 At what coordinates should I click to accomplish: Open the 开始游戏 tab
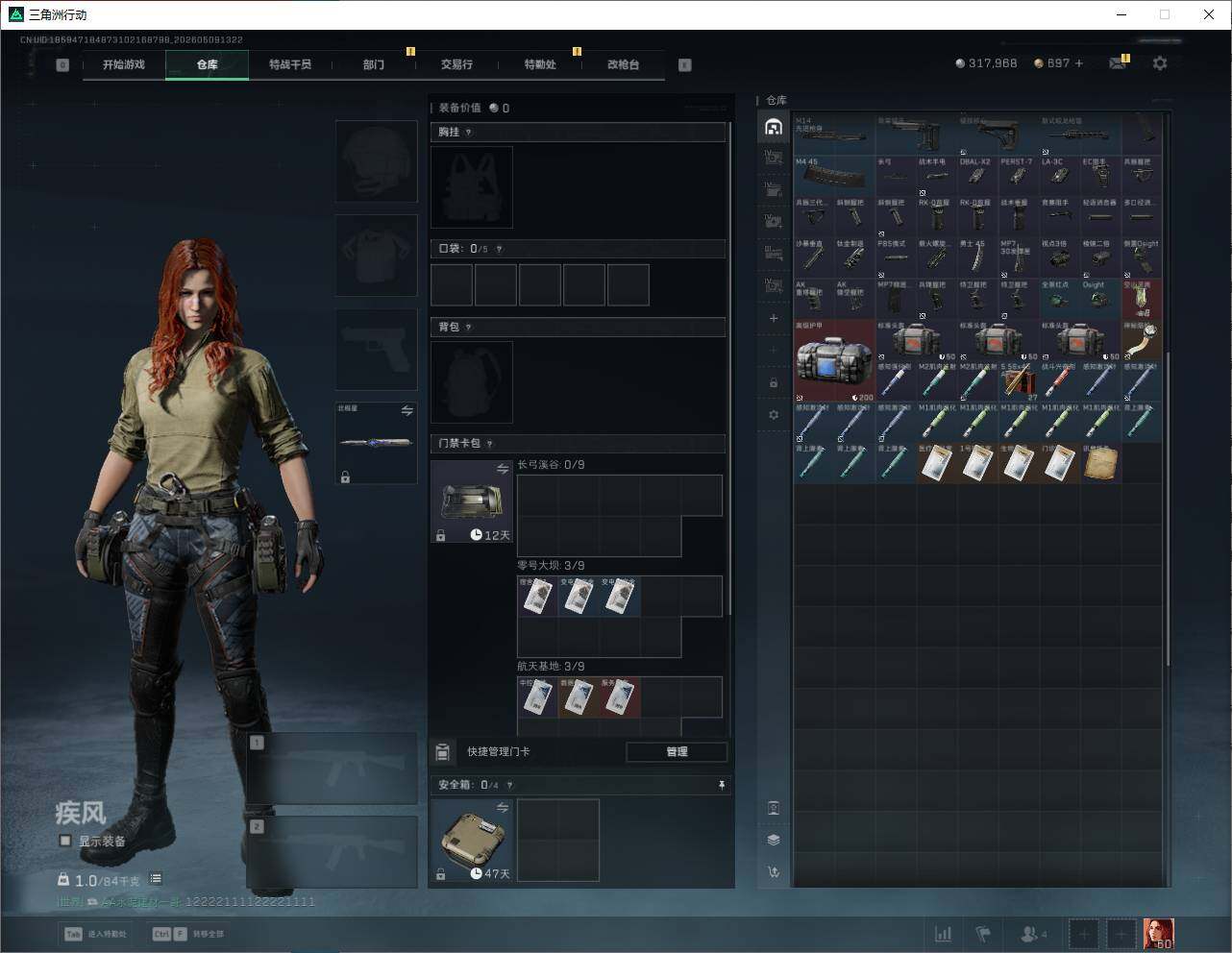click(x=124, y=64)
